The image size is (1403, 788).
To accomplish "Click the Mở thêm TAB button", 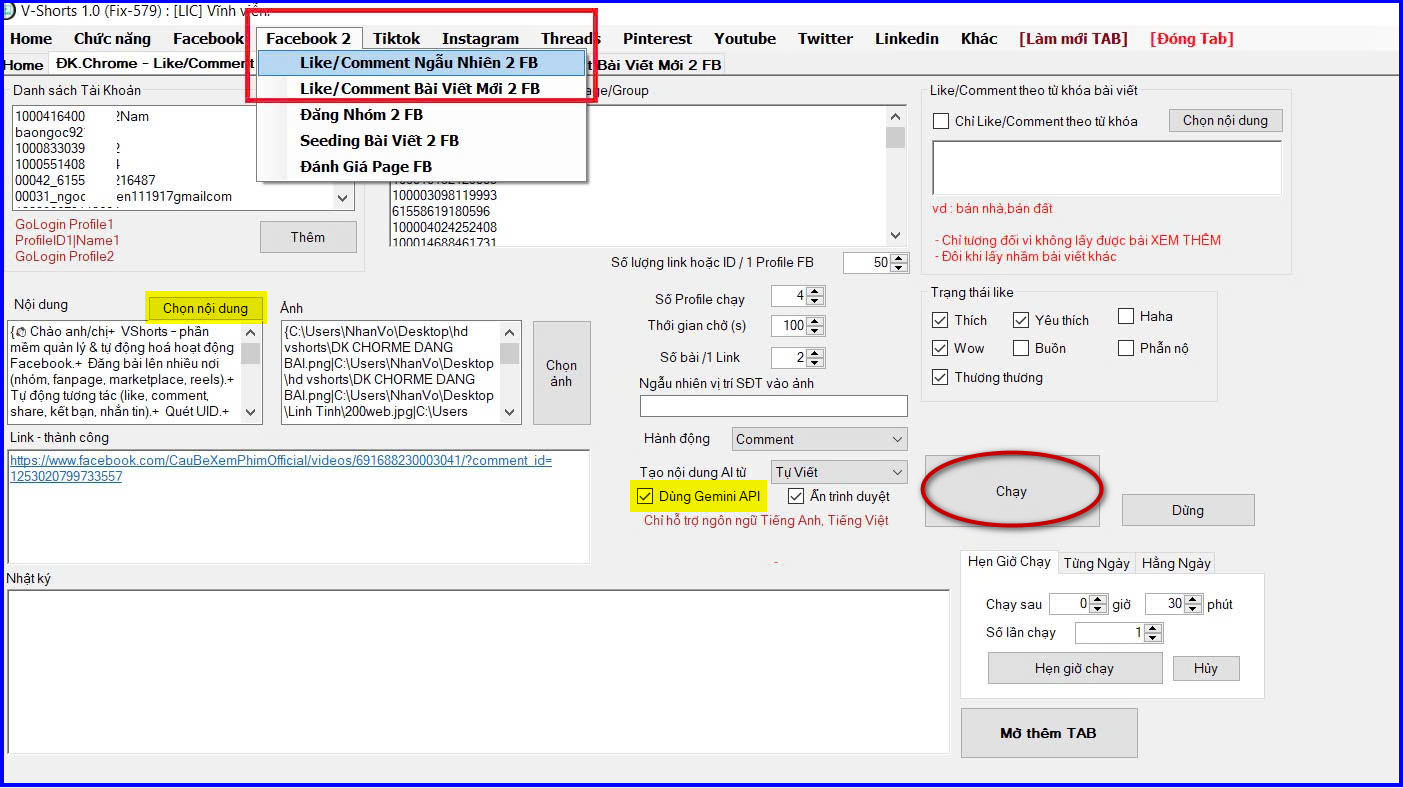I will [x=1049, y=733].
